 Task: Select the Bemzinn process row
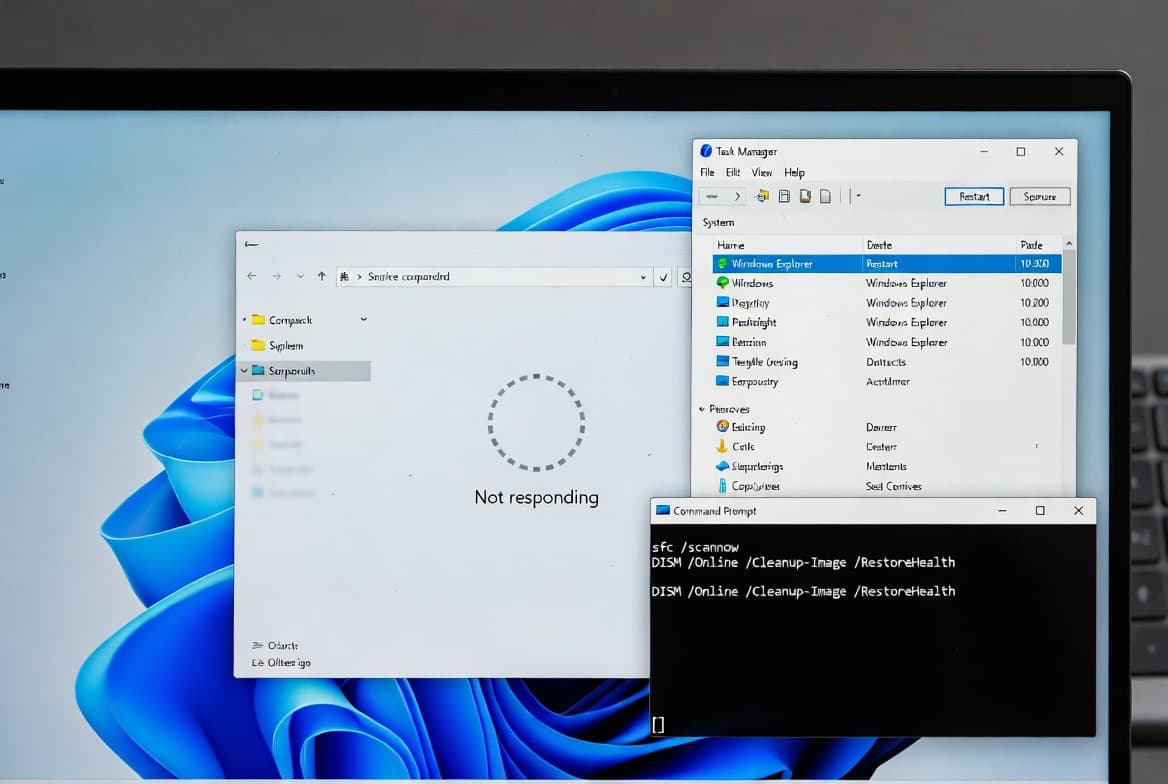(x=886, y=342)
